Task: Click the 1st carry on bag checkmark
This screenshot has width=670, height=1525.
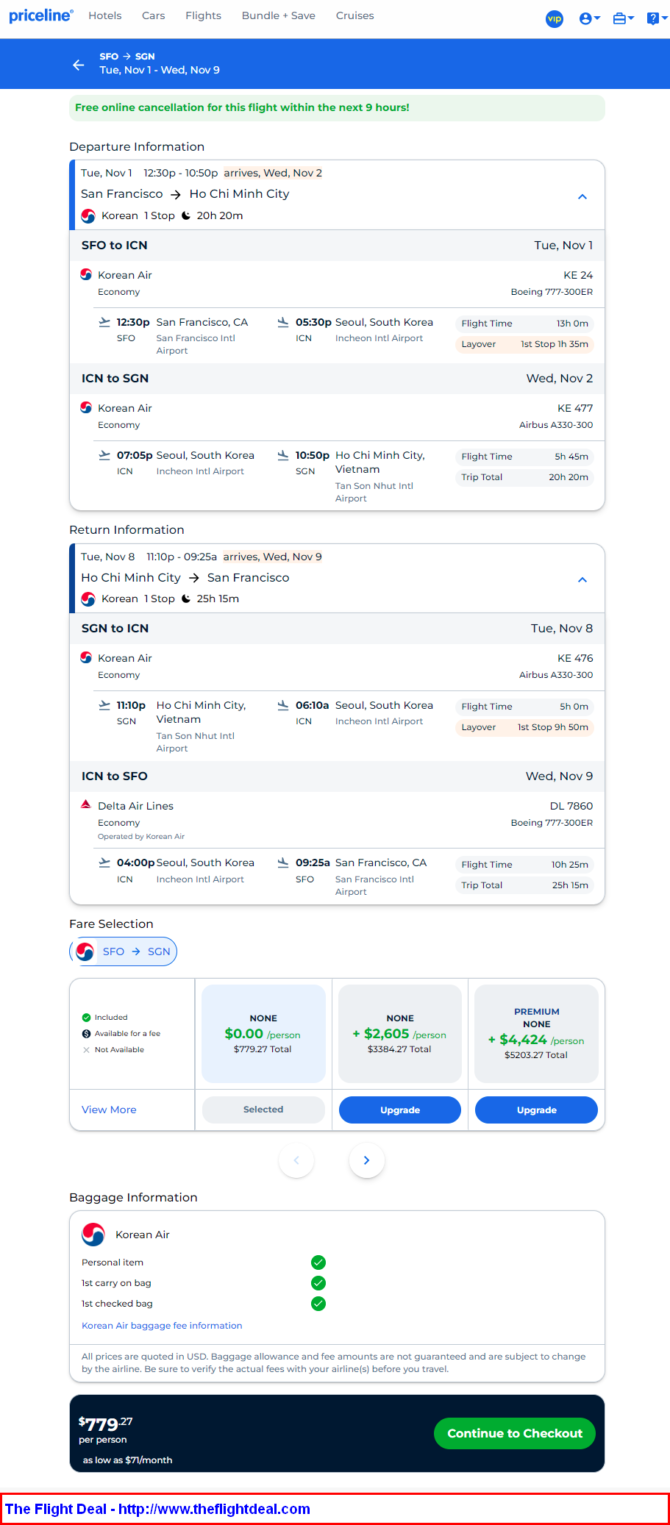Action: (318, 1283)
